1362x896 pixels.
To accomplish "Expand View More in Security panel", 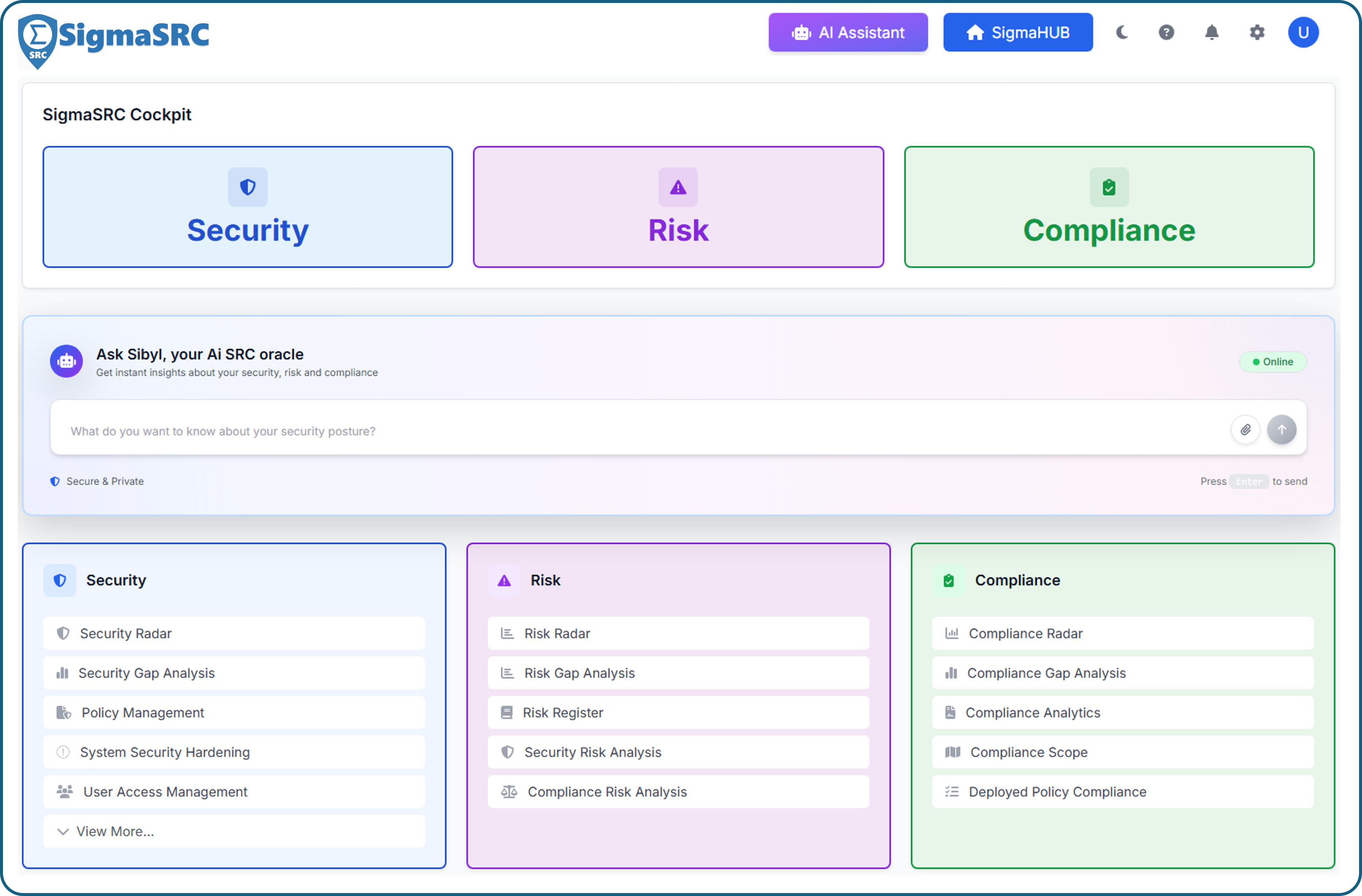I will click(x=234, y=831).
